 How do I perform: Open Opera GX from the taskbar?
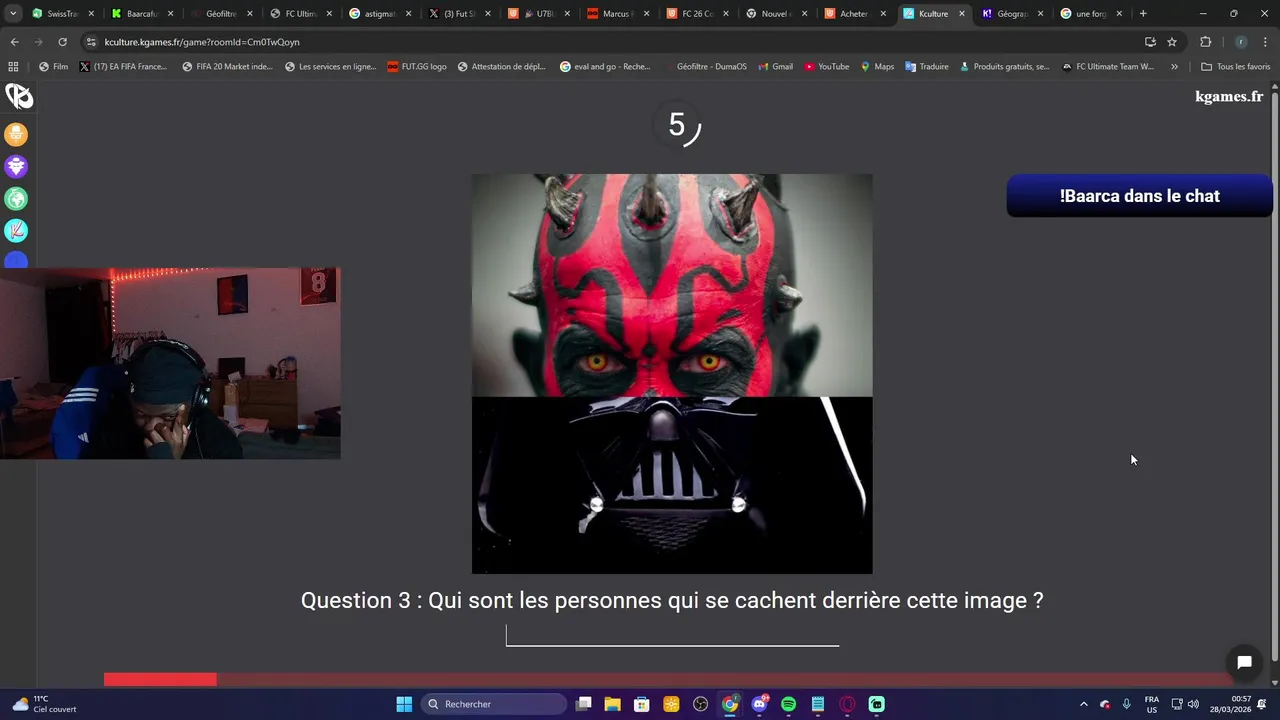(x=847, y=704)
